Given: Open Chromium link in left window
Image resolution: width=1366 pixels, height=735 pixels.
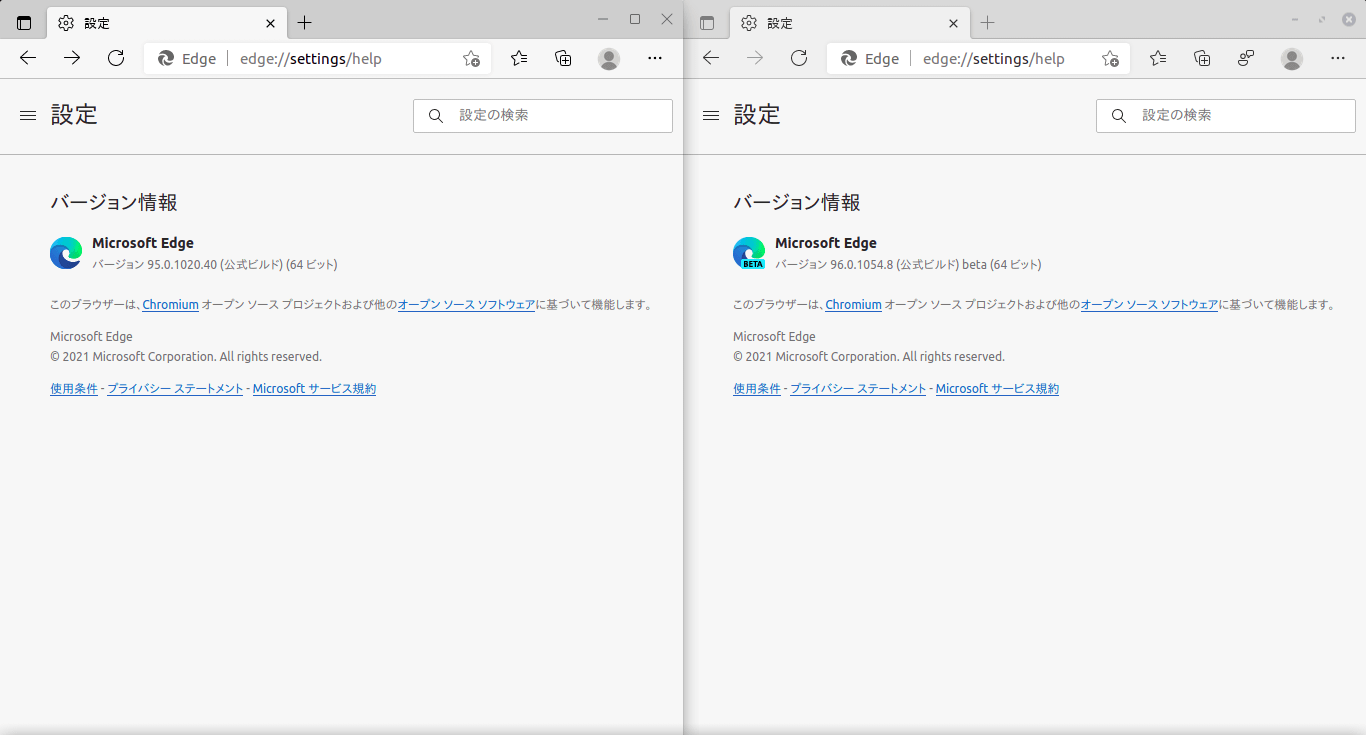Looking at the screenshot, I should pos(170,305).
